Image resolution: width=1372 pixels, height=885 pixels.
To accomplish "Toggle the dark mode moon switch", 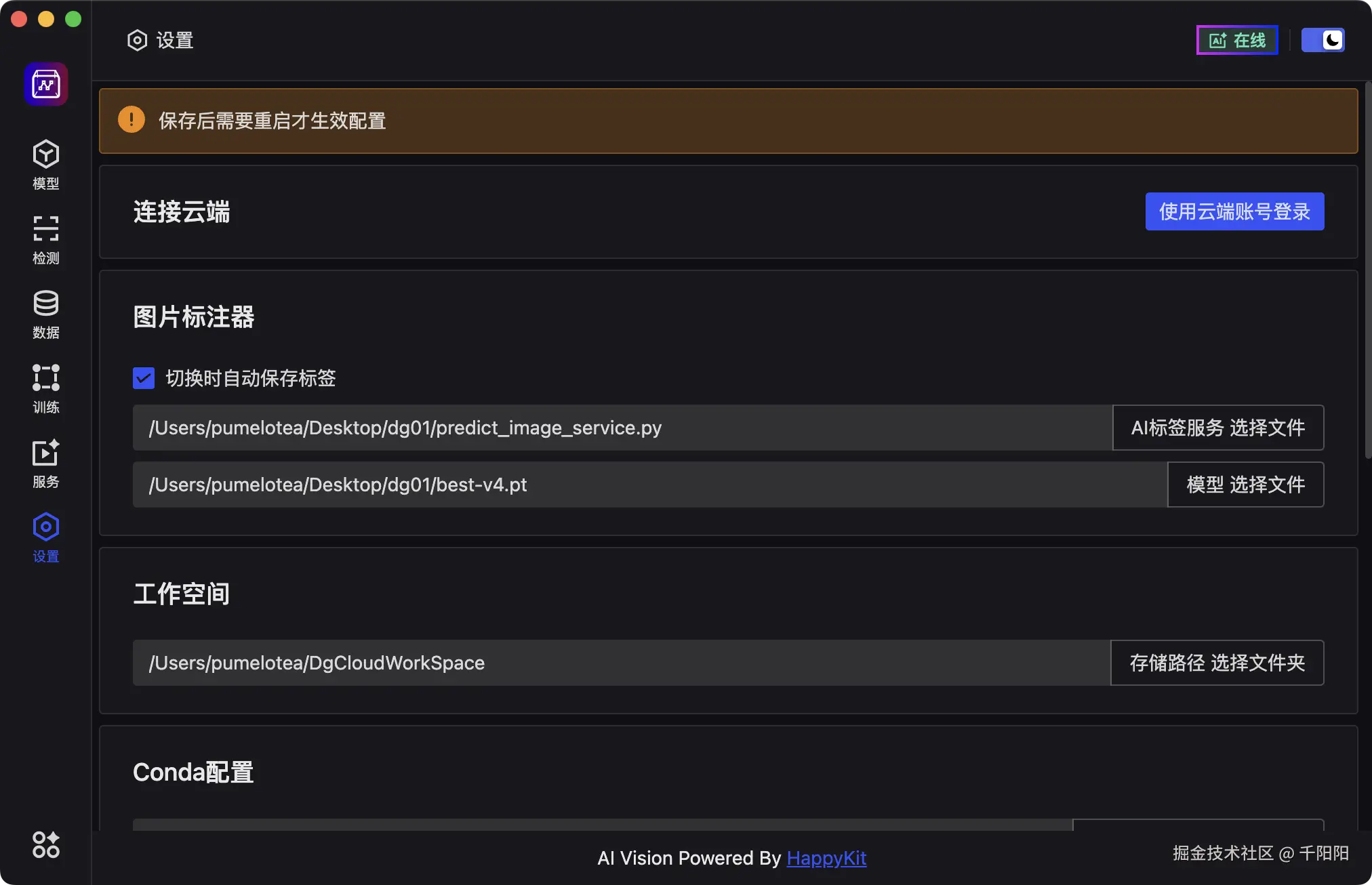I will click(x=1323, y=41).
